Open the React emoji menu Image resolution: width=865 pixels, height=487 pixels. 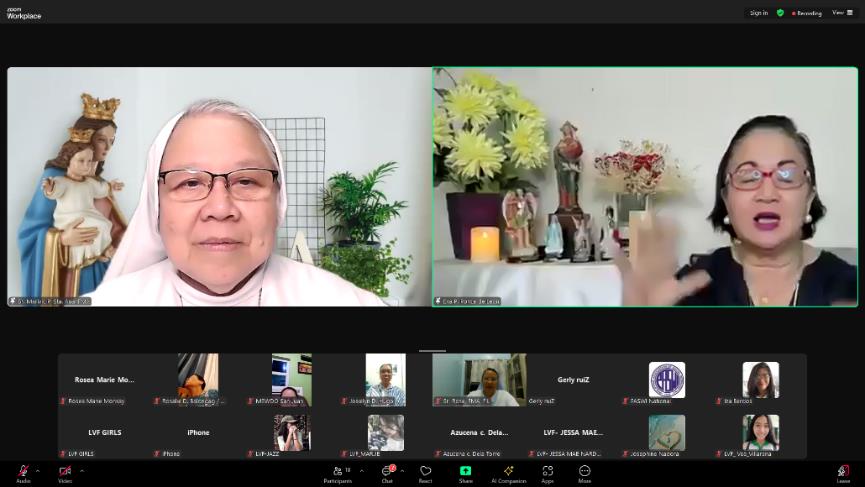point(426,472)
